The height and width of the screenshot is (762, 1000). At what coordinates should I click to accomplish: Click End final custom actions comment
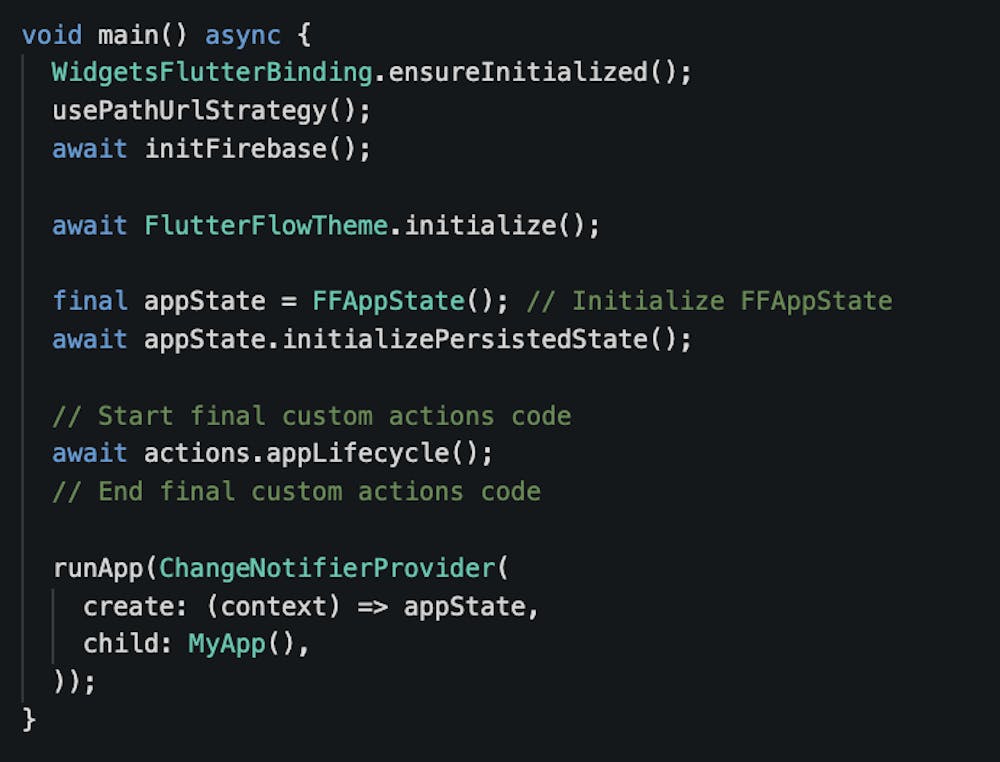point(296,491)
